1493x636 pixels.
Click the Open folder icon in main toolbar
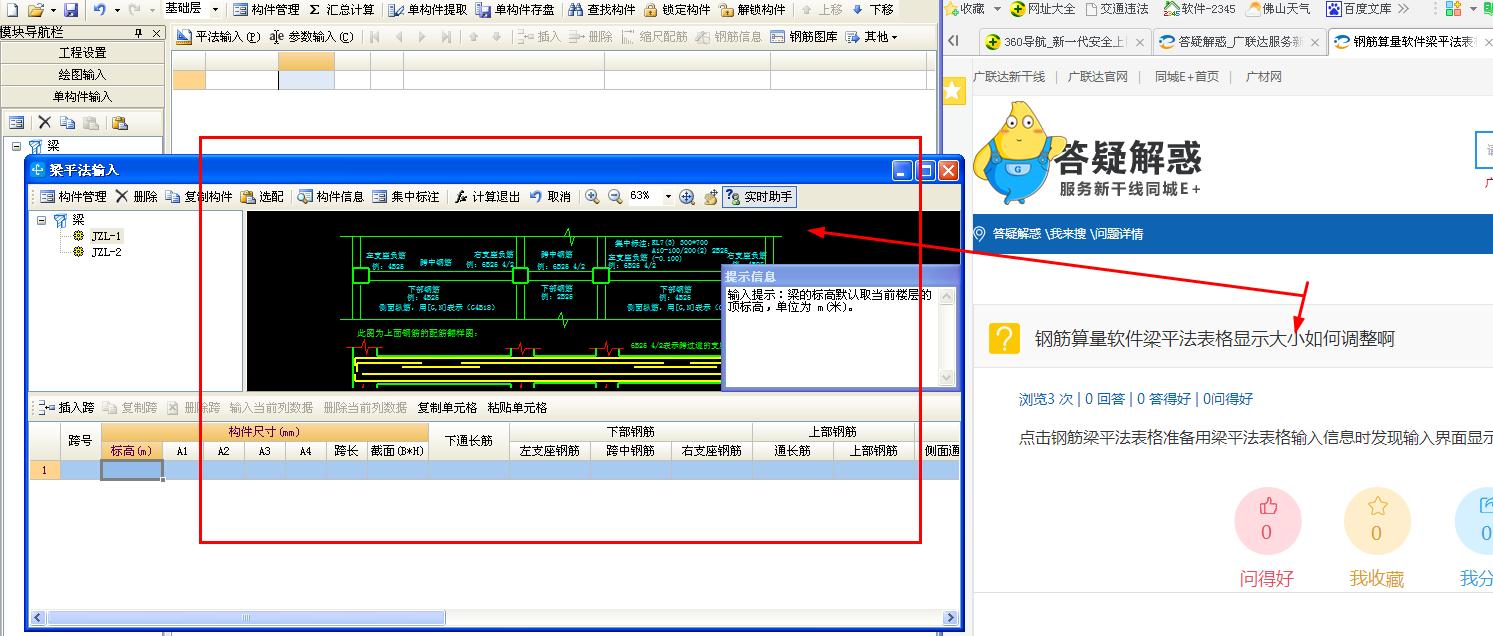click(35, 9)
